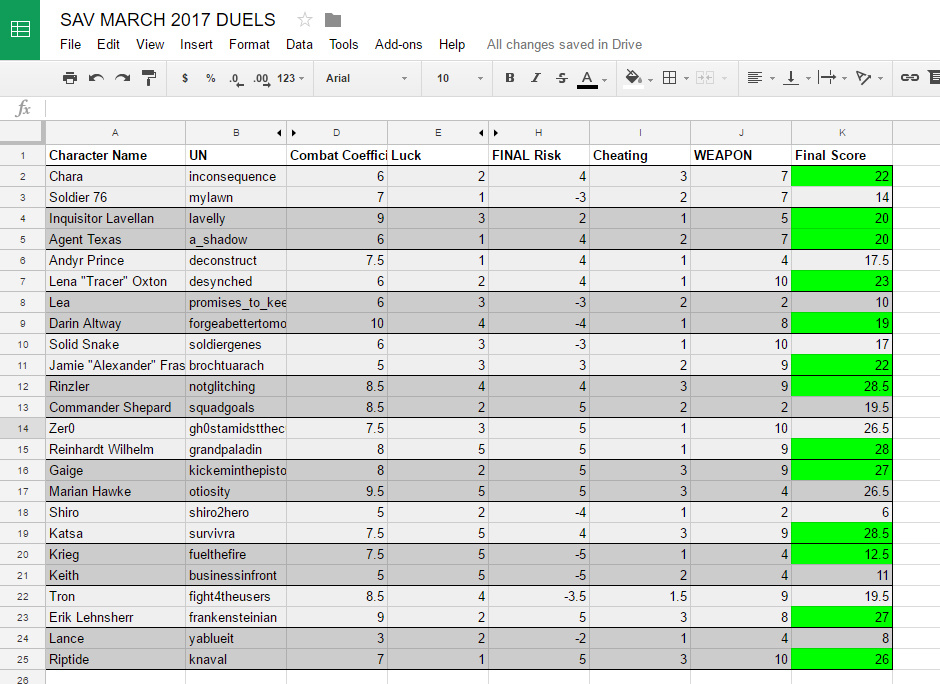Screen dimensions: 940x684
Task: Select row 14 header
Action: point(23,429)
